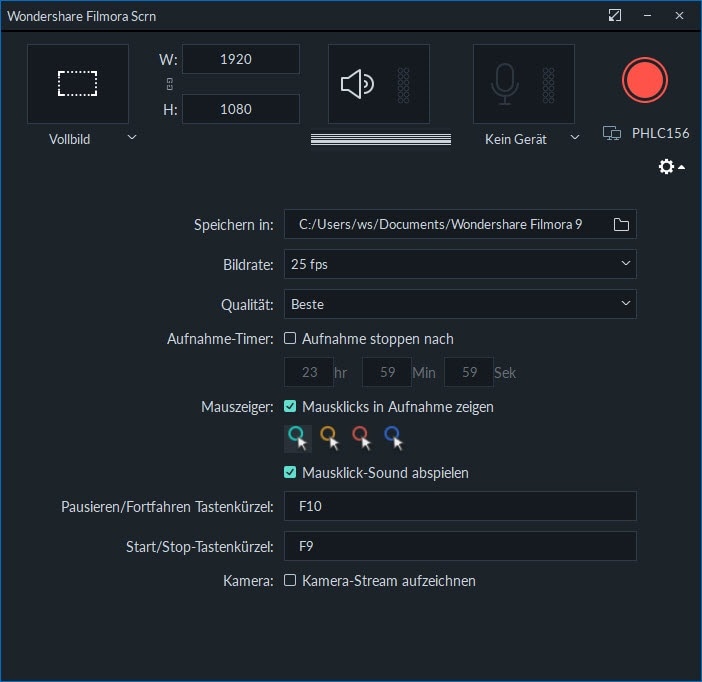Click the seconds timer field
Screen dimensions: 702x682
coord(469,372)
